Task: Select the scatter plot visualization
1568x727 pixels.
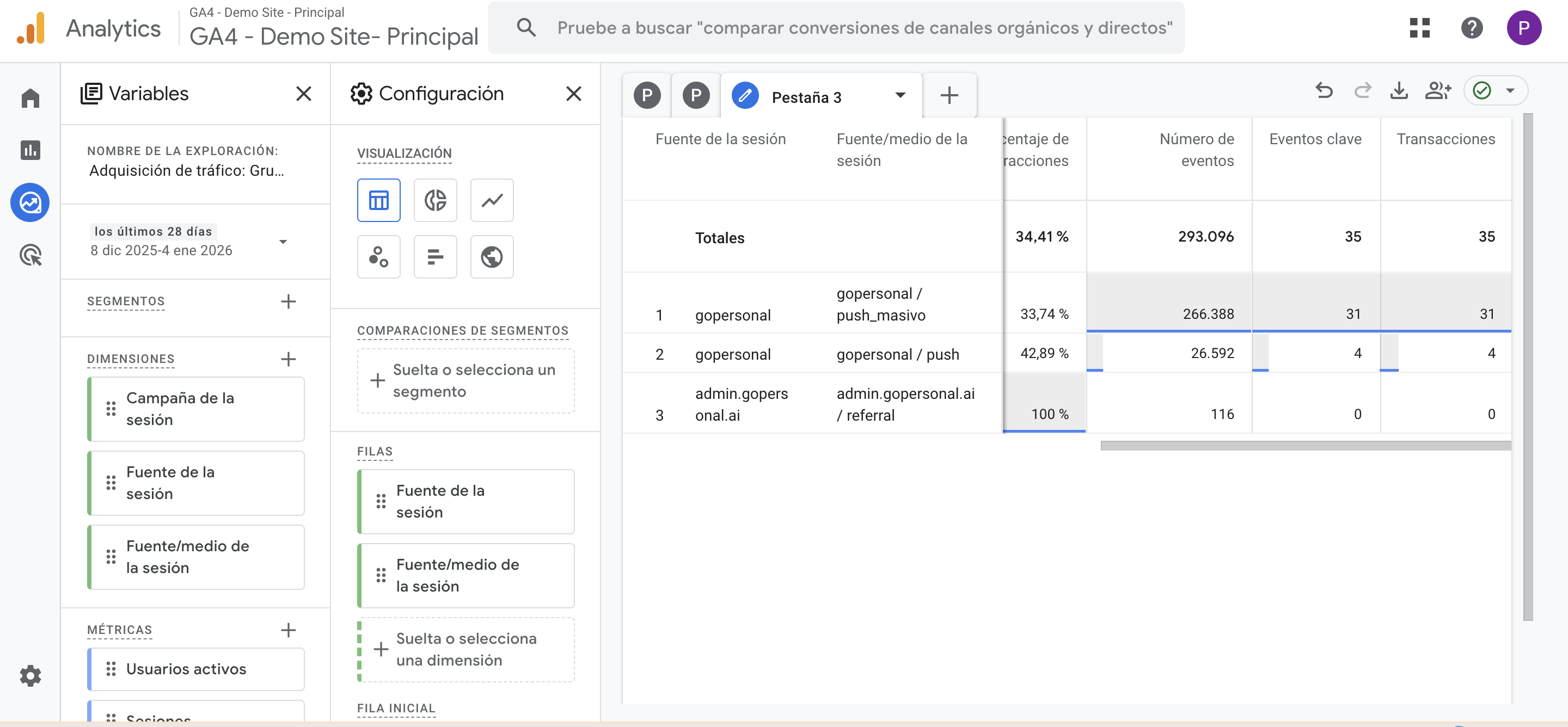Action: (x=378, y=257)
